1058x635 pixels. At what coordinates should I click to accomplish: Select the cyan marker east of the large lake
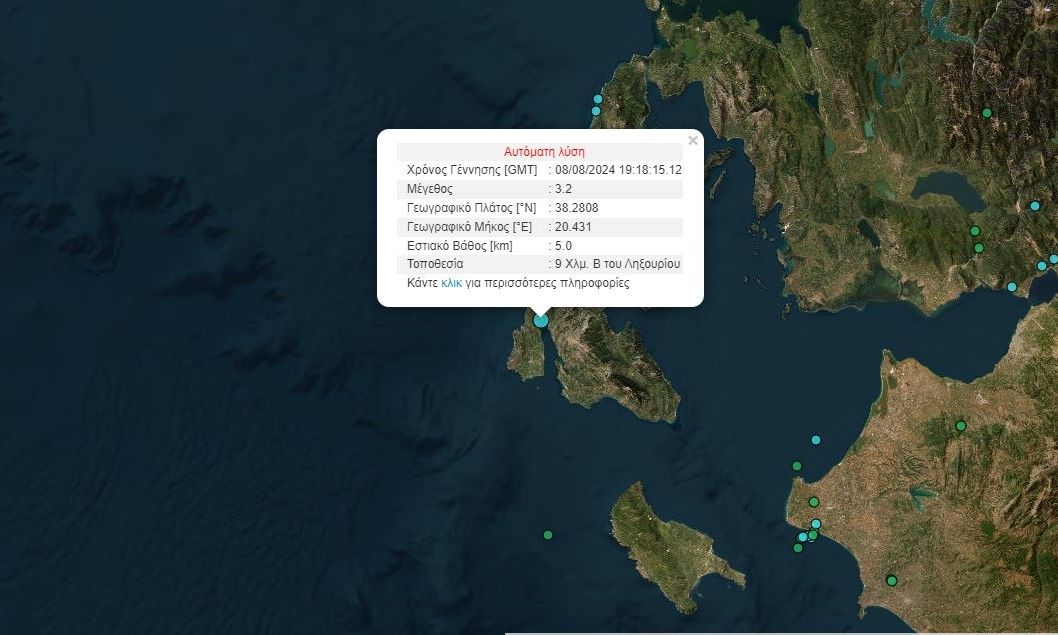(1035, 206)
